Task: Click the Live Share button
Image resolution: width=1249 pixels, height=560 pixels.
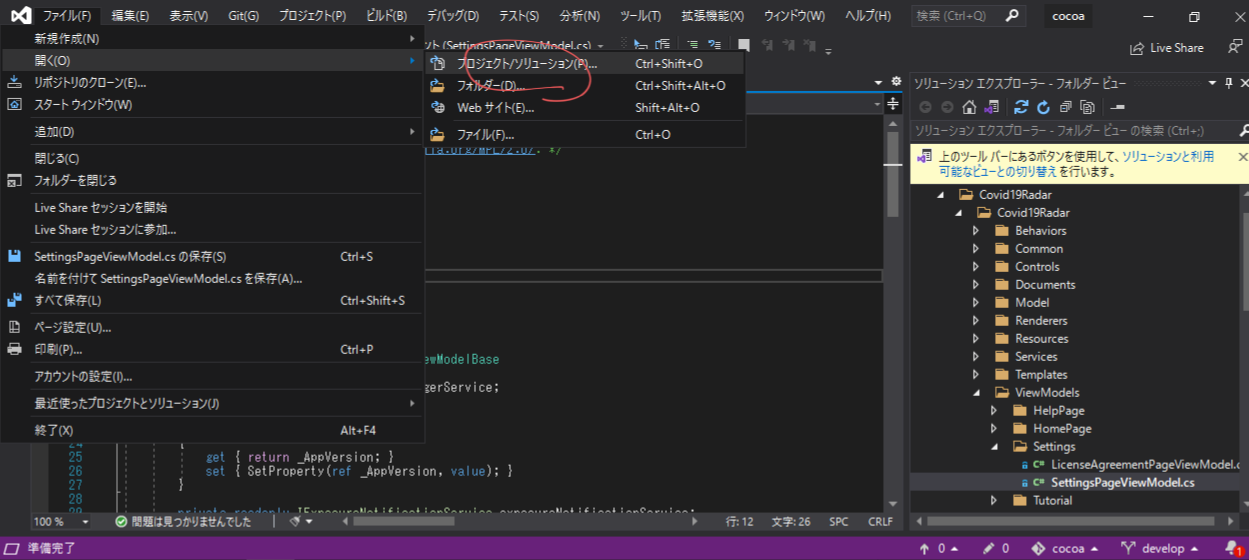Action: click(x=1166, y=47)
